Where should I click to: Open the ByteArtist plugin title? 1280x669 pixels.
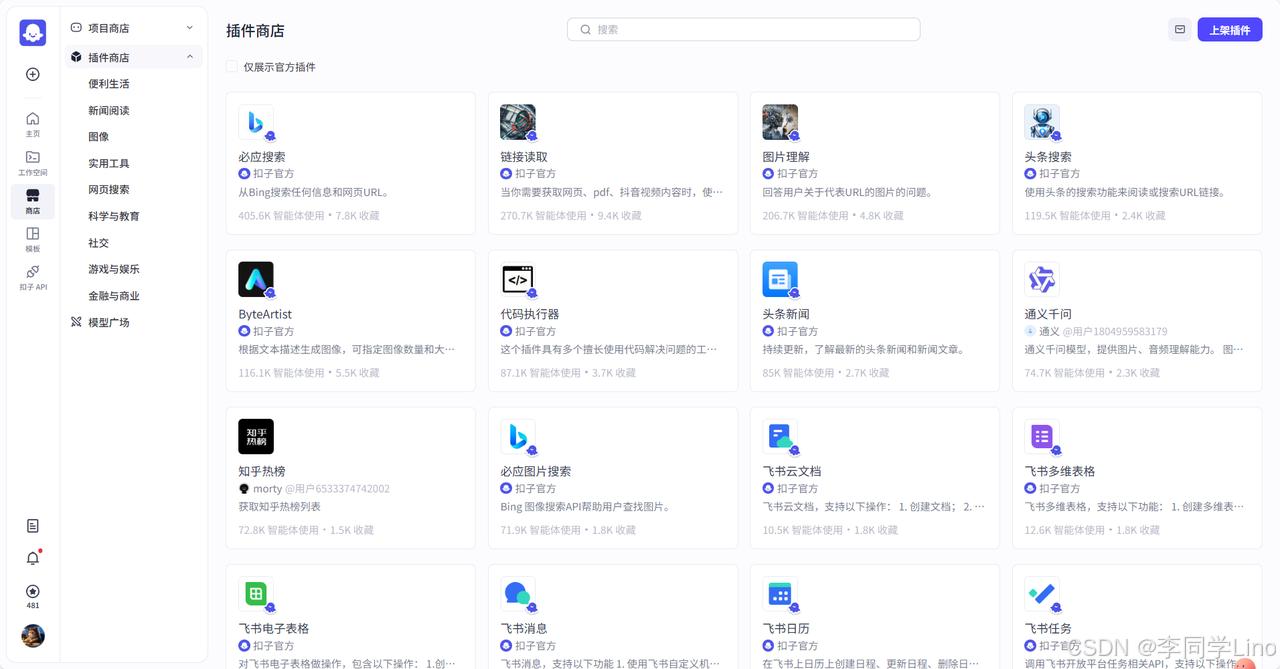[x=265, y=314]
